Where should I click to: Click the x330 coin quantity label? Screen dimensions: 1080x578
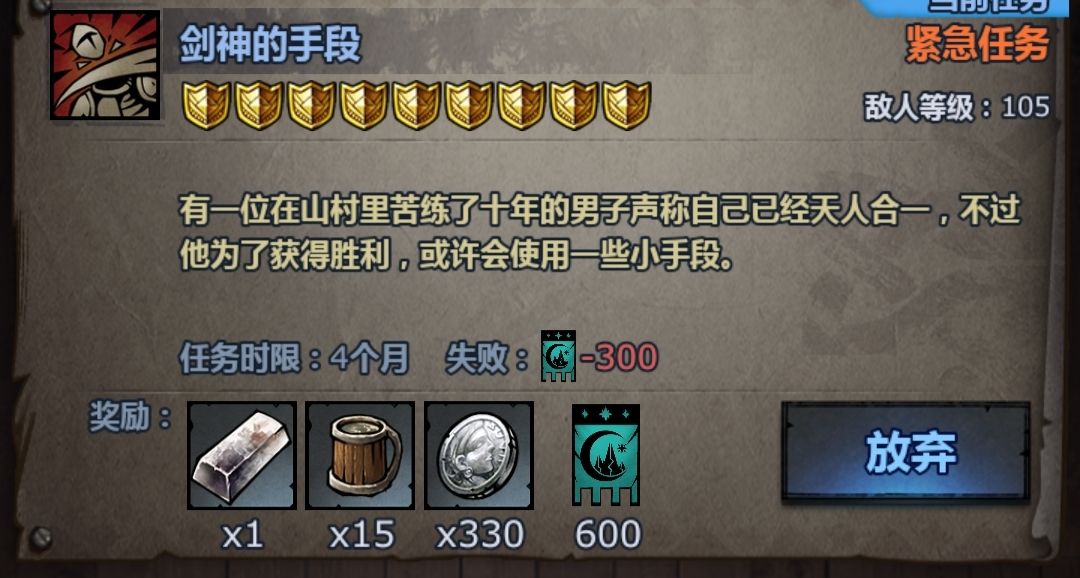pos(480,535)
